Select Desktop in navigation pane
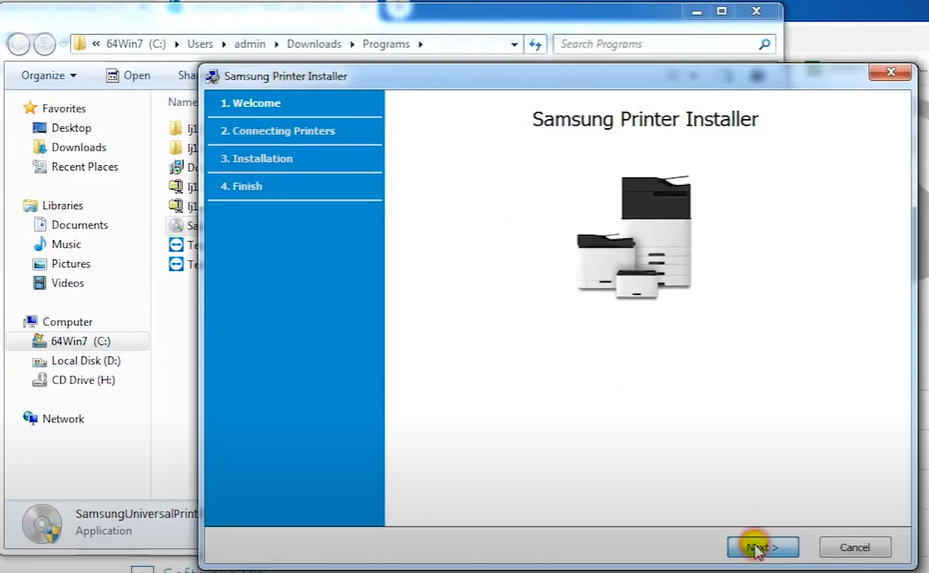 click(x=71, y=128)
